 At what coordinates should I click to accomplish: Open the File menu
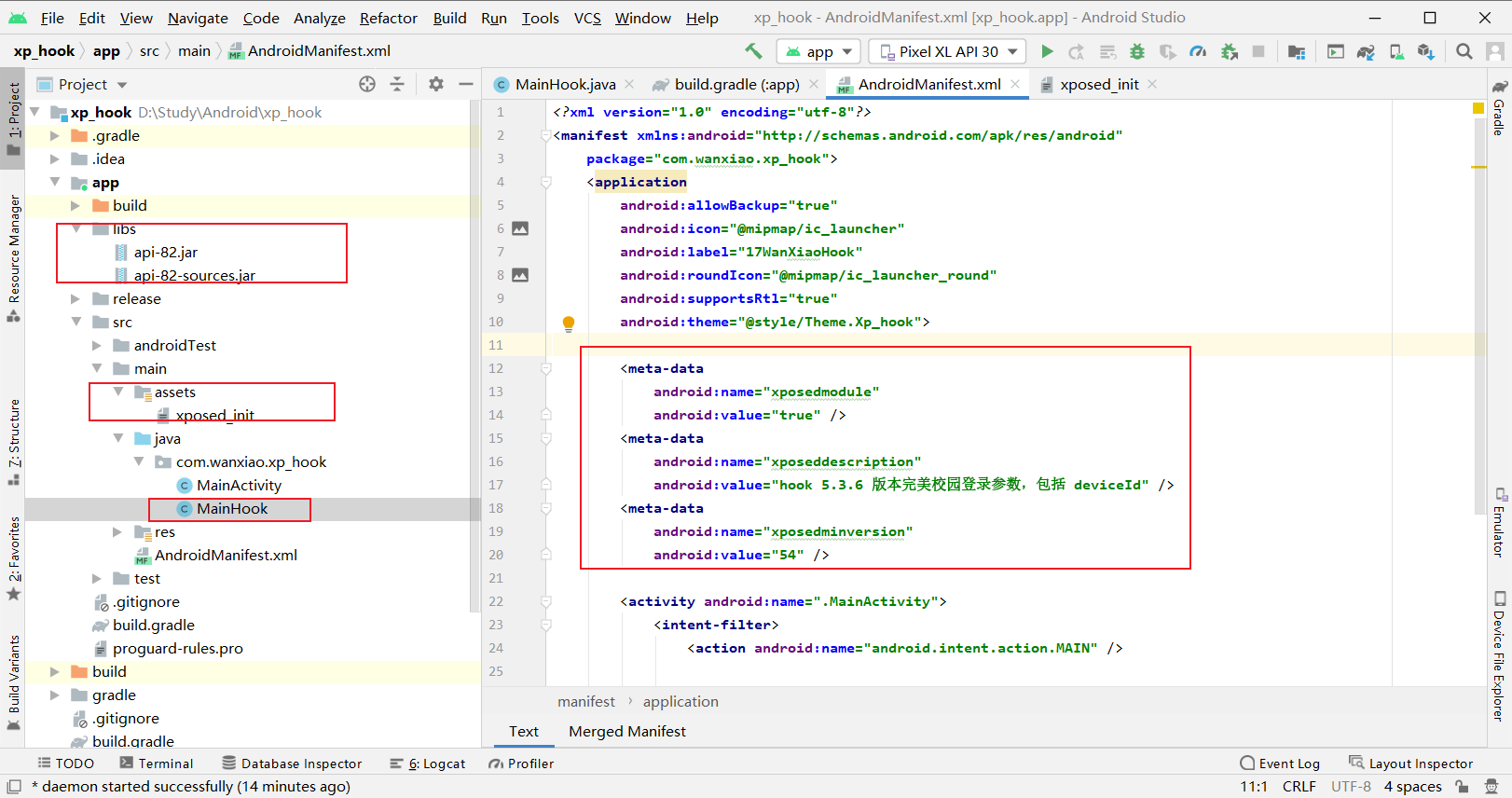(52, 18)
